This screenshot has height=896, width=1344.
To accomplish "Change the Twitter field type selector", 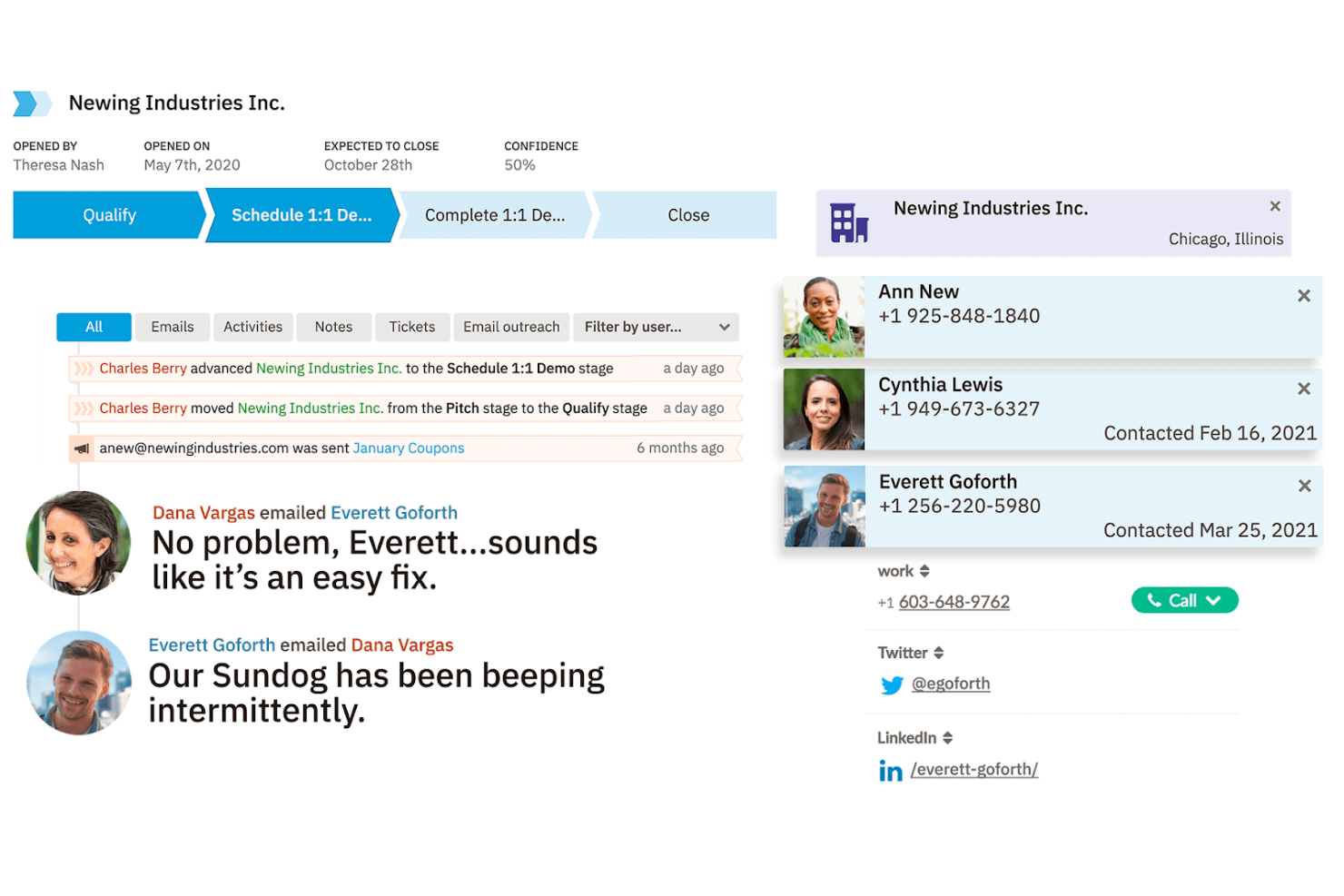I will 911,653.
